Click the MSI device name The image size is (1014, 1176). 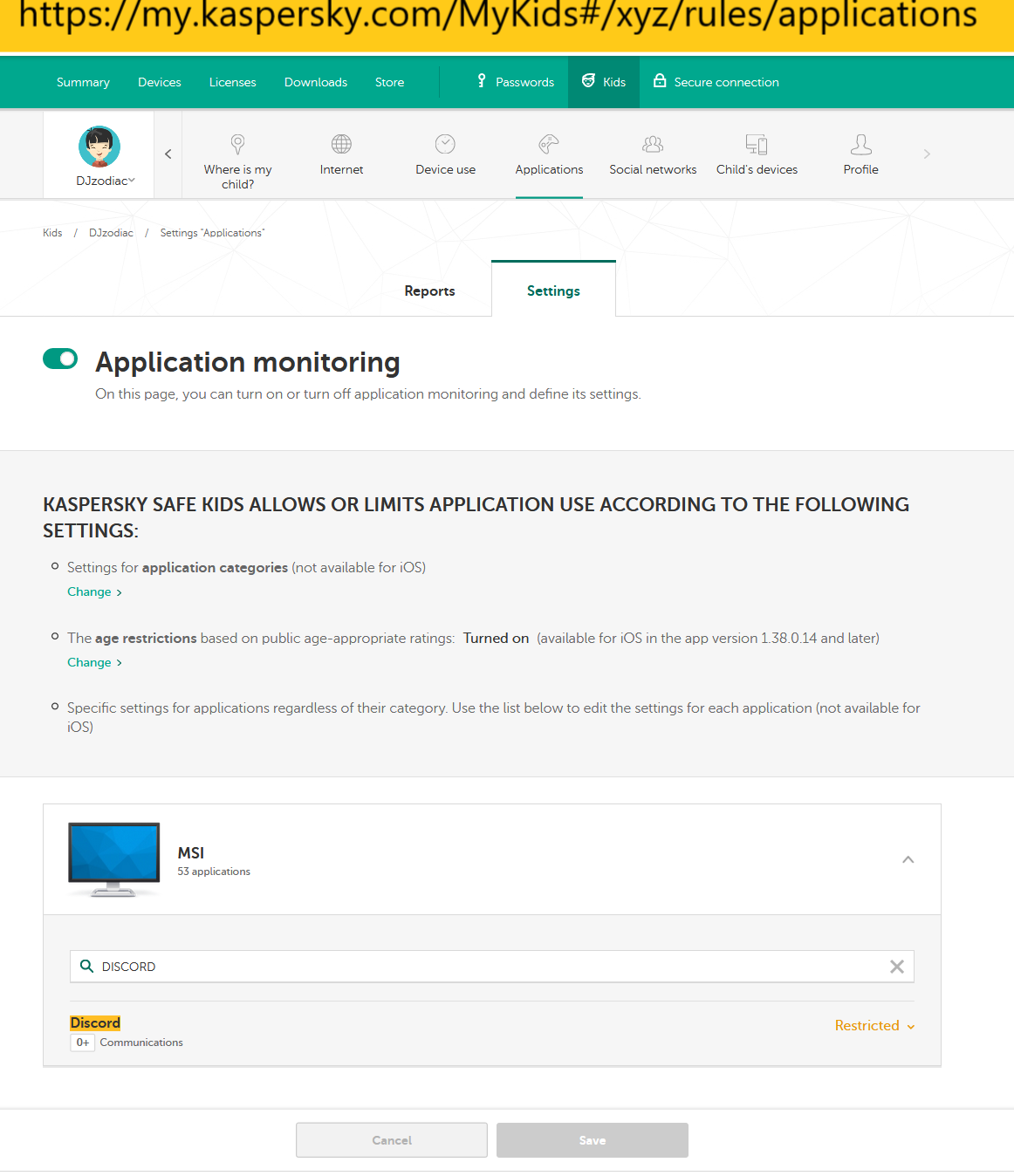click(x=191, y=852)
